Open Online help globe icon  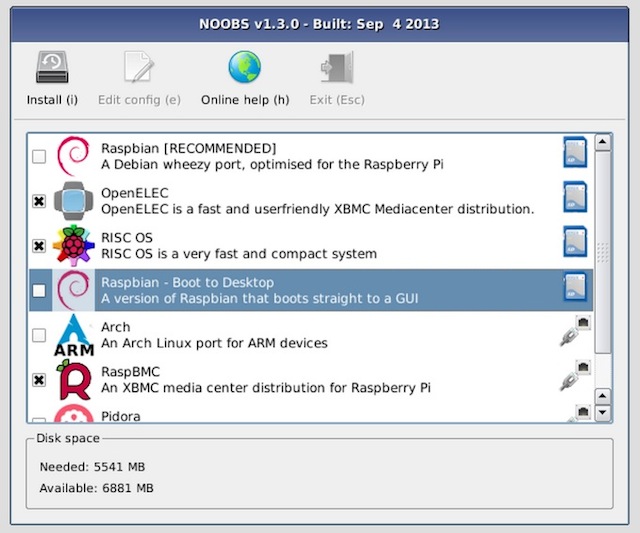244,67
